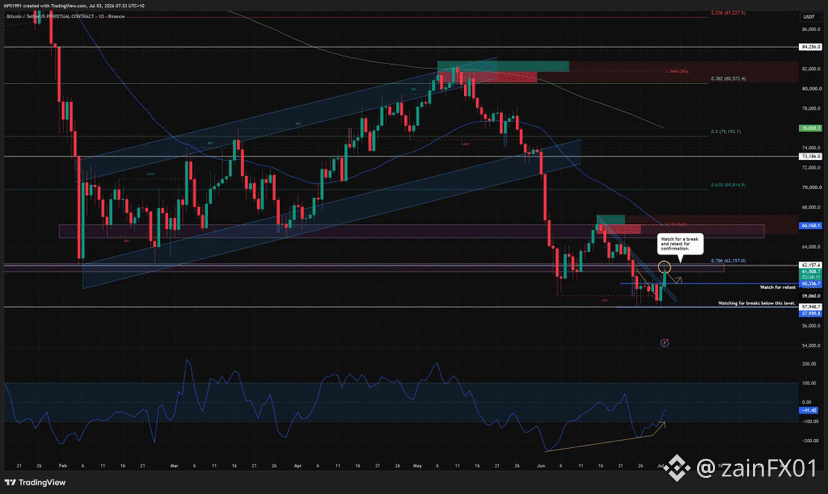Image resolution: width=828 pixels, height=494 pixels.
Task: Click the May label on time axis
Action: [x=417, y=466]
